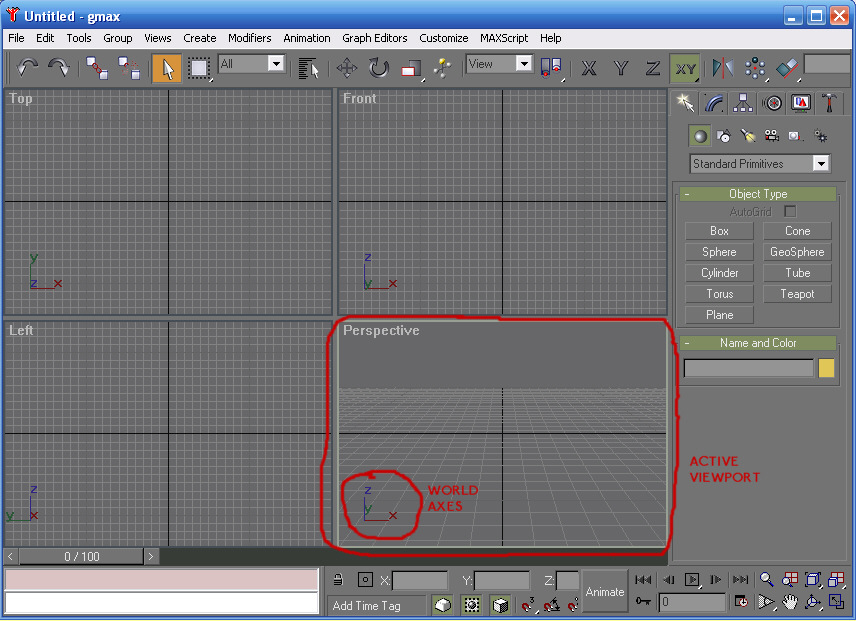Restrict to X axis
This screenshot has height=621, width=856.
(x=588, y=68)
